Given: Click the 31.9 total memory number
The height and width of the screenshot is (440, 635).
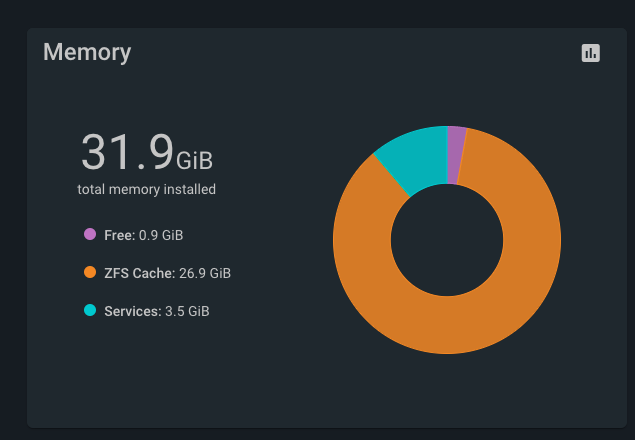Looking at the screenshot, I should click(x=128, y=152).
